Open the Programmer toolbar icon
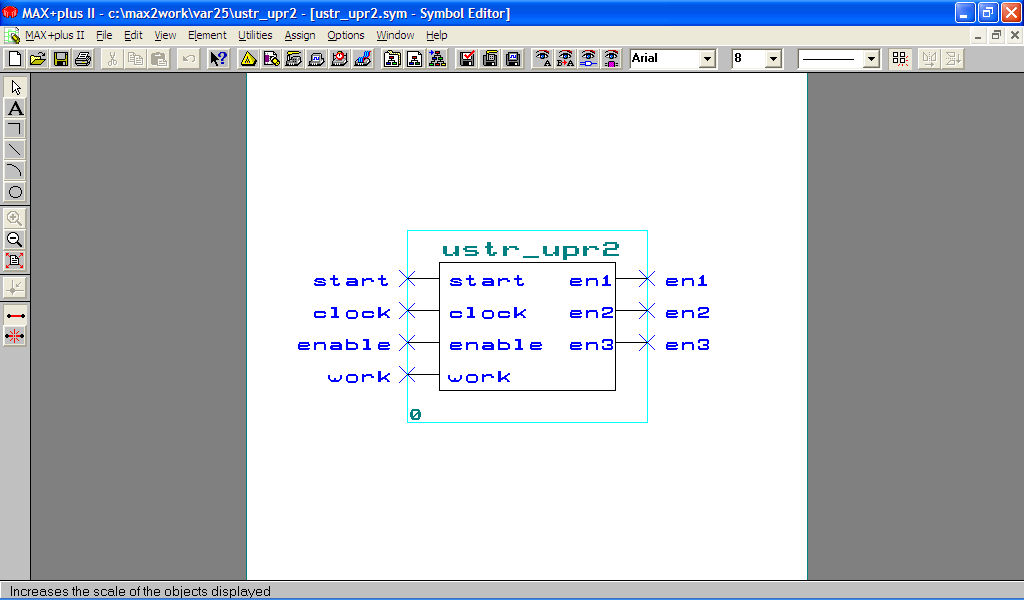This screenshot has width=1024, height=600. click(362, 59)
